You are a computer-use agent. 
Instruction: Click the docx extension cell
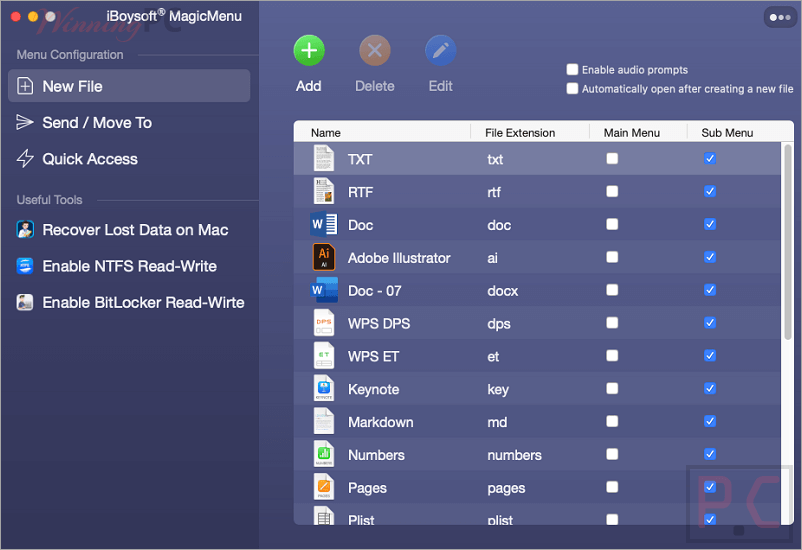pyautogui.click(x=502, y=291)
